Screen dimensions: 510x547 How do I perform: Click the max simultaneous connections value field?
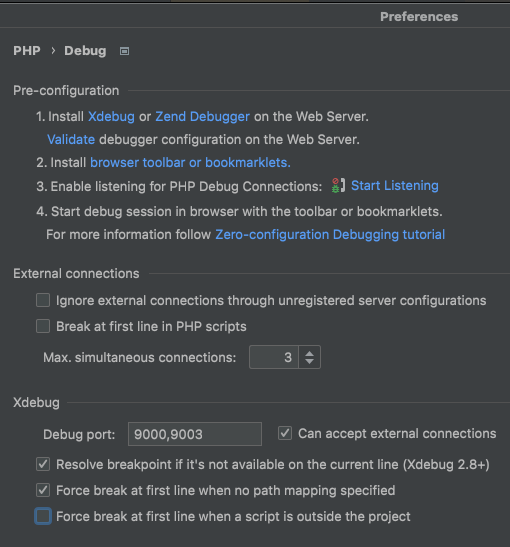click(274, 357)
